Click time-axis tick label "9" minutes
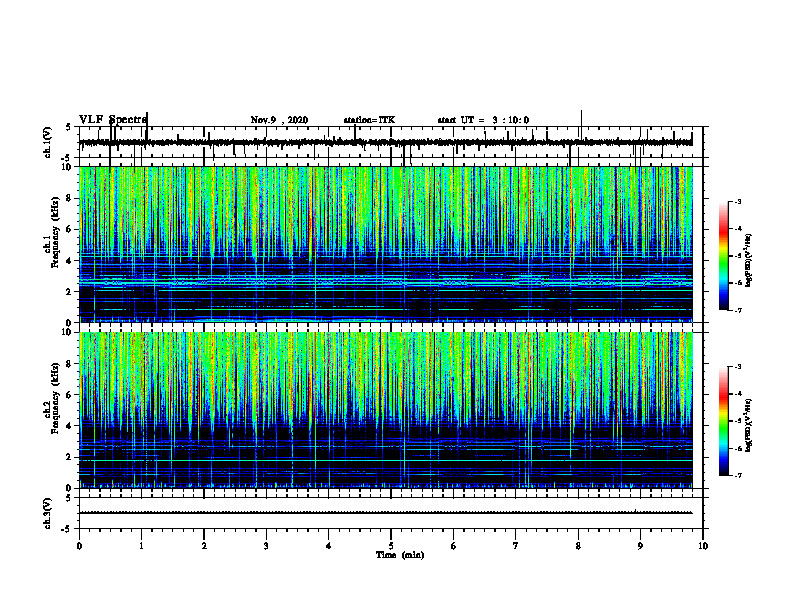Viewport: 792px width, 612px height. 640,546
